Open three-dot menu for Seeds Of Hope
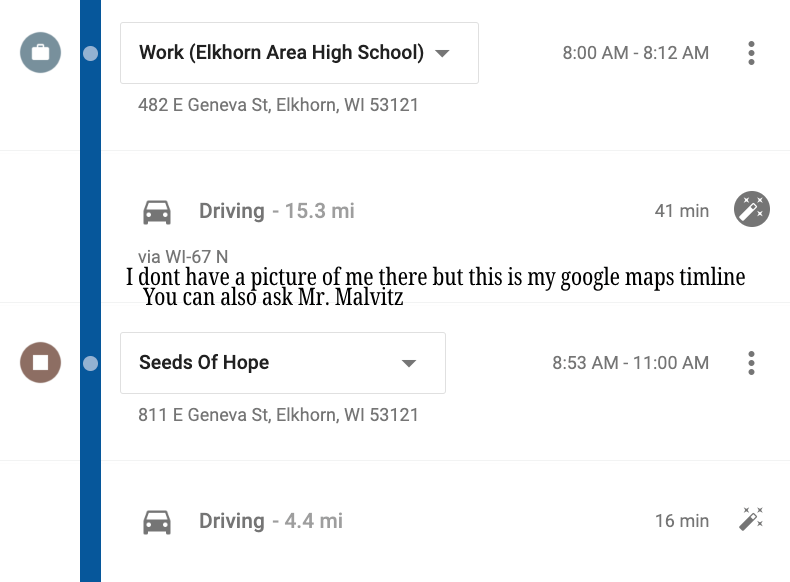 (751, 363)
